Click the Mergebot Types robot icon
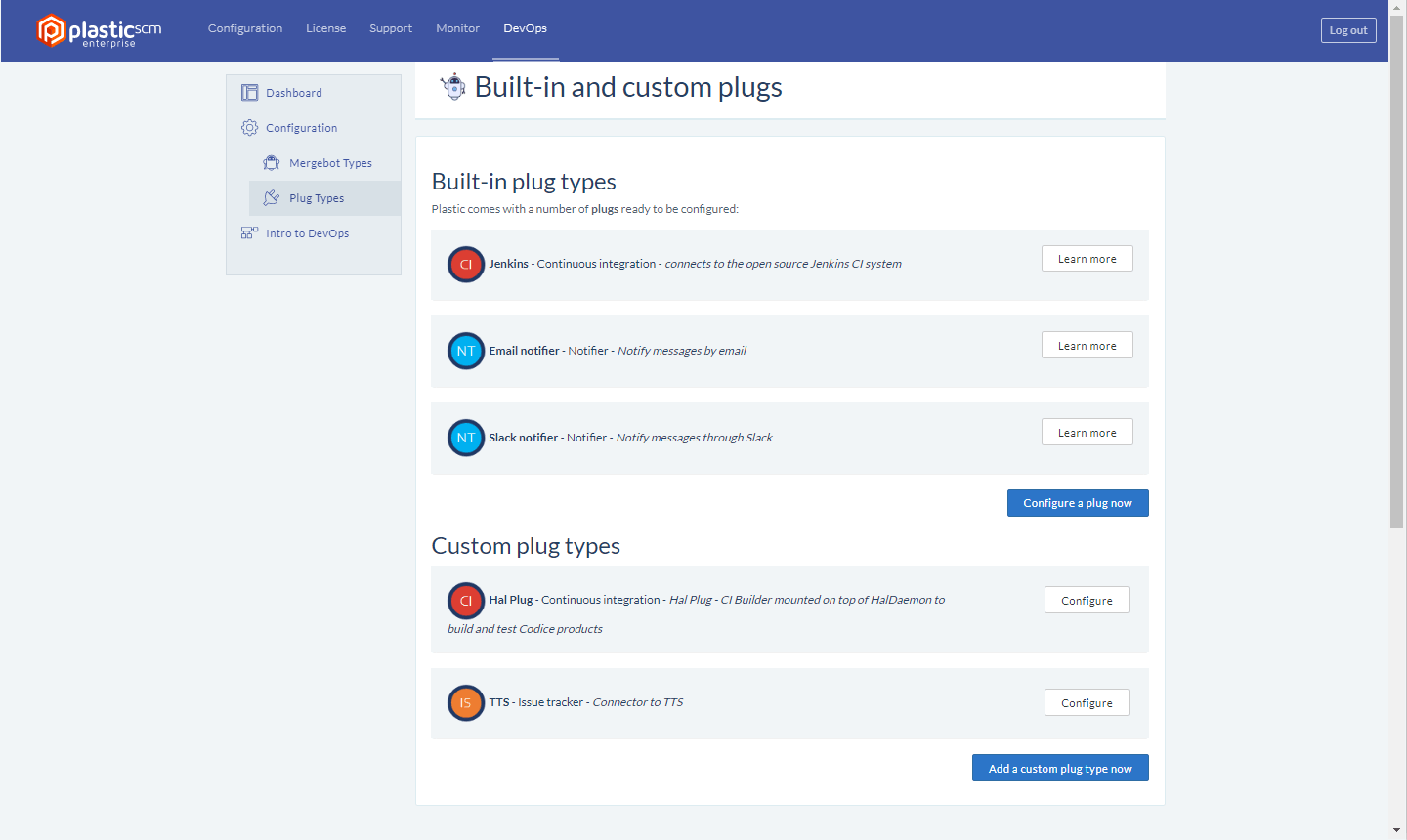 pyautogui.click(x=272, y=163)
